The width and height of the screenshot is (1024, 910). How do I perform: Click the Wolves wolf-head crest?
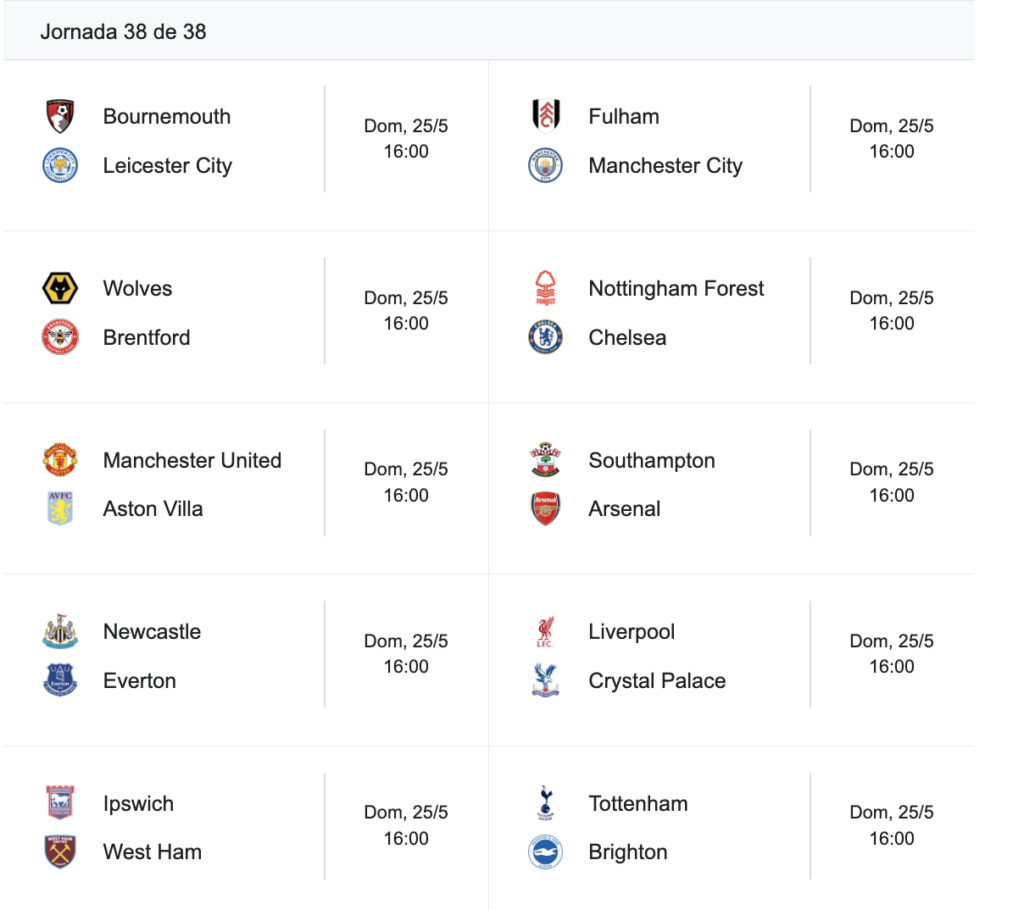click(60, 288)
